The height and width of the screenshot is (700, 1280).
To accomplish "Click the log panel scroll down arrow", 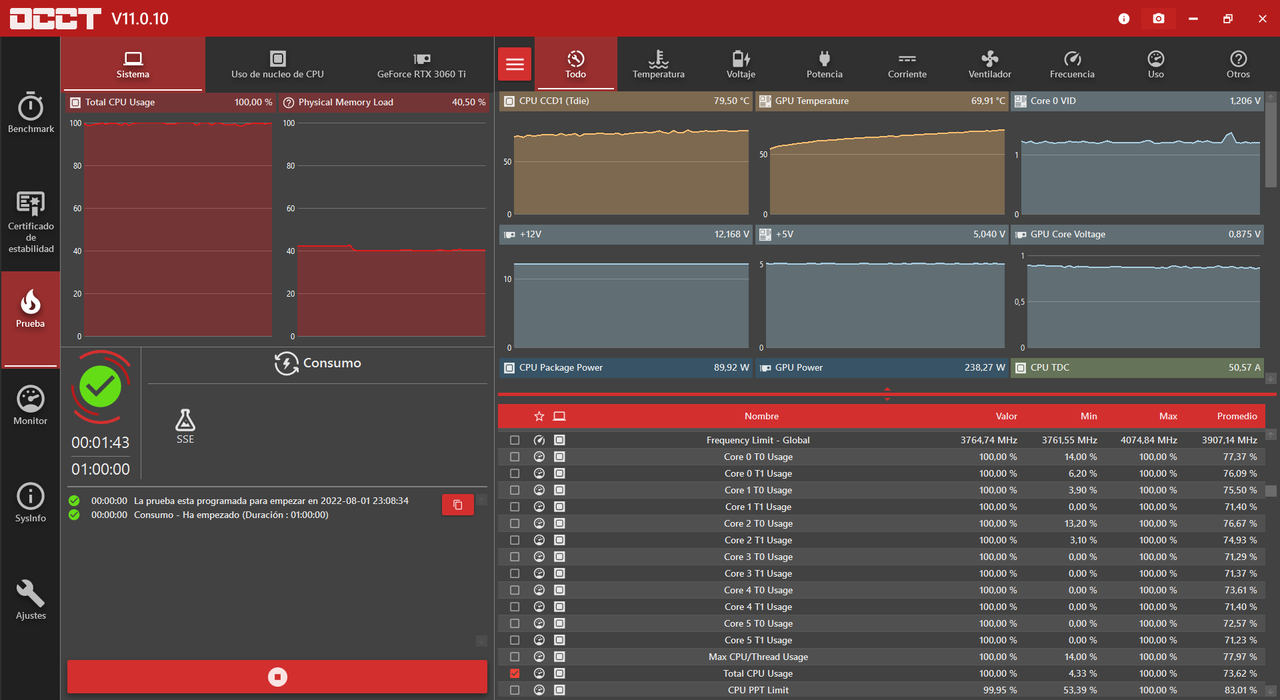I will click(481, 640).
